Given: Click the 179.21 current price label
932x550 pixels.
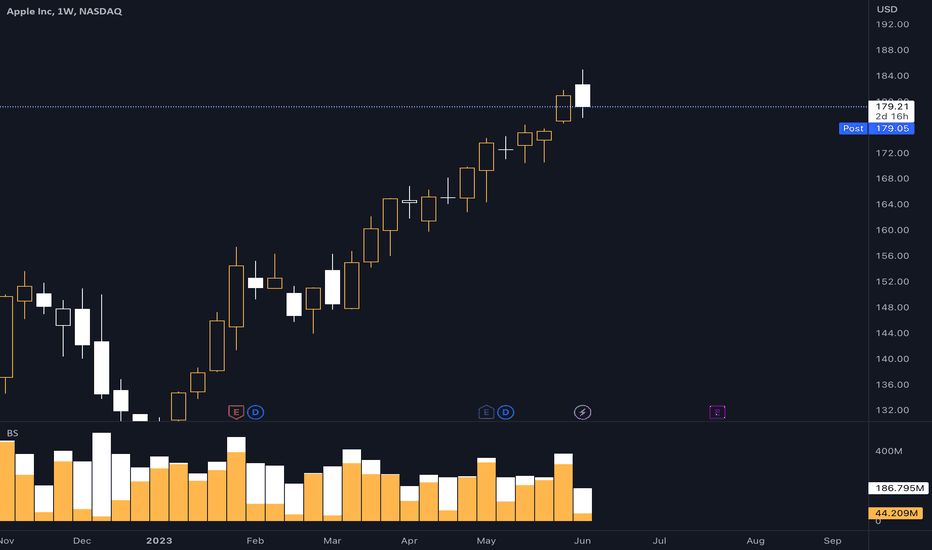Looking at the screenshot, I should click(892, 106).
